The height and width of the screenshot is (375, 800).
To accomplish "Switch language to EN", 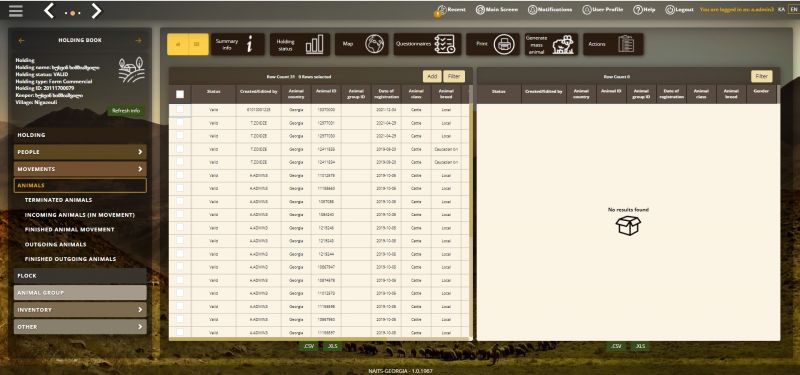I will 793,10.
